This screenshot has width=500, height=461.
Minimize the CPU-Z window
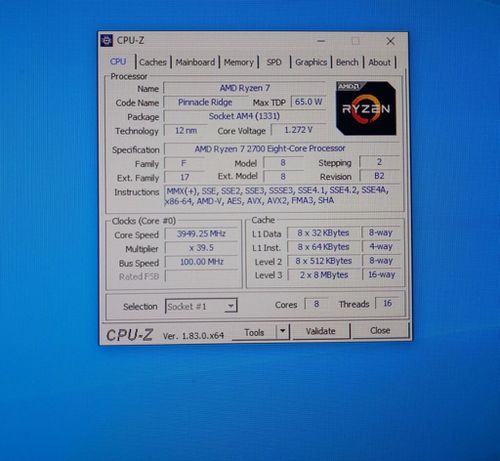click(321, 41)
